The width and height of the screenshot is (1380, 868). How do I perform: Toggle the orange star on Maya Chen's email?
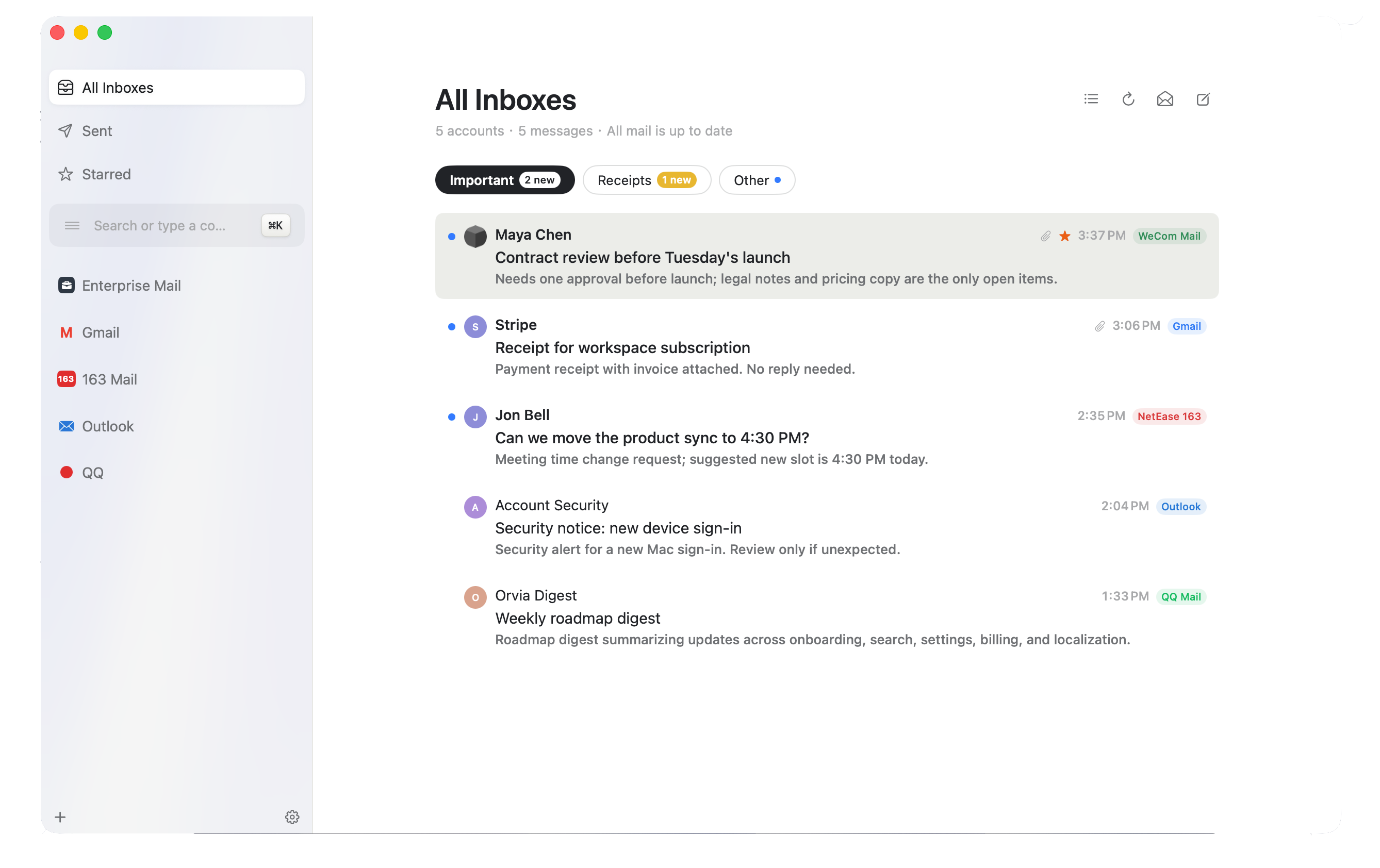click(1065, 236)
